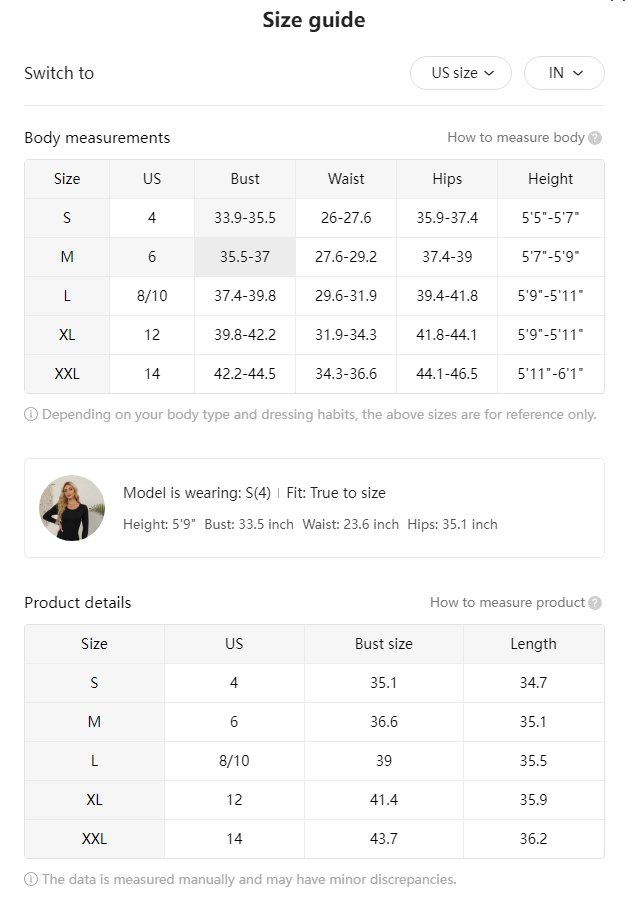Click the Waist column header
Screen dimensions: 628x909
[346, 179]
